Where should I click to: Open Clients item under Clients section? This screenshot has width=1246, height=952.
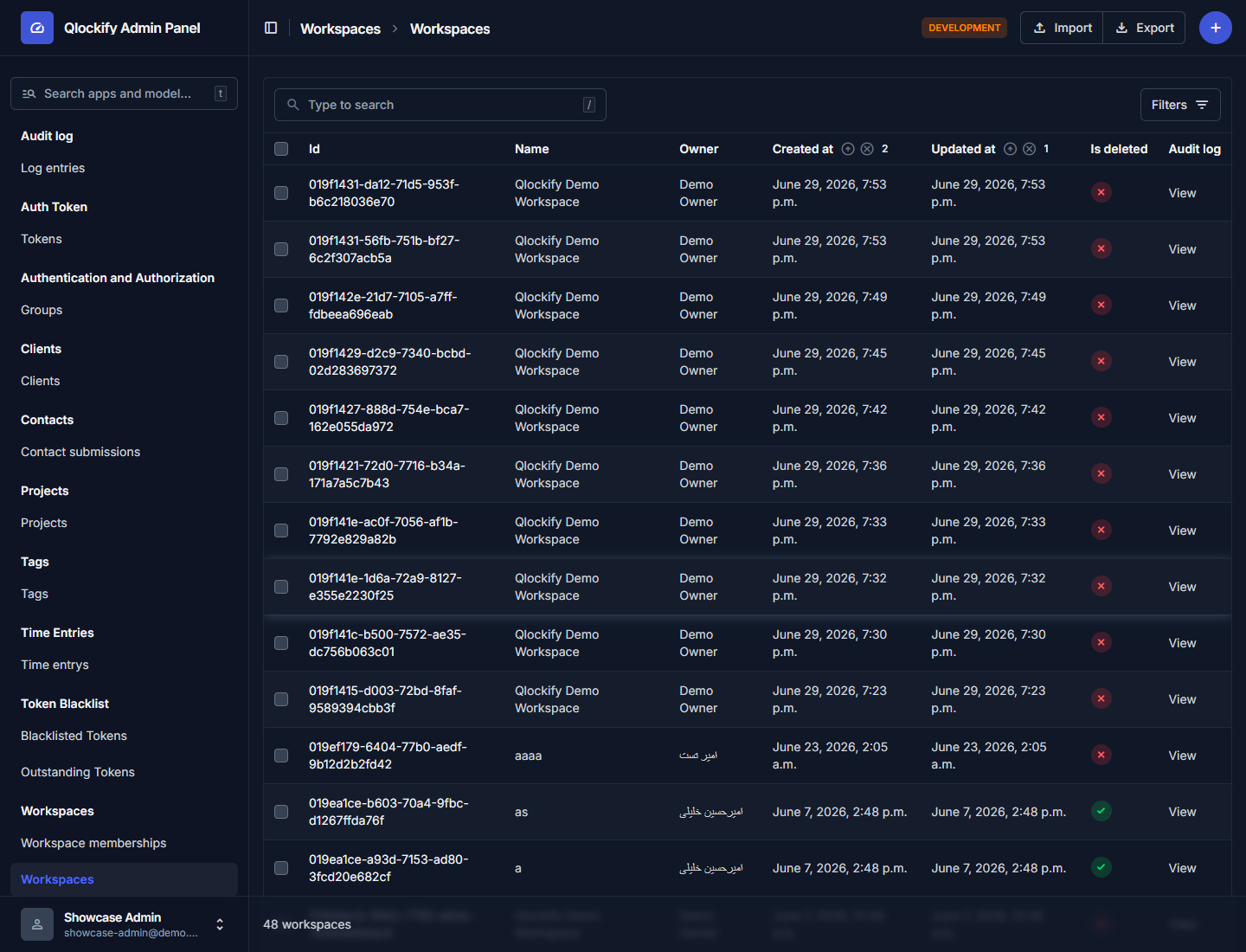(x=40, y=381)
